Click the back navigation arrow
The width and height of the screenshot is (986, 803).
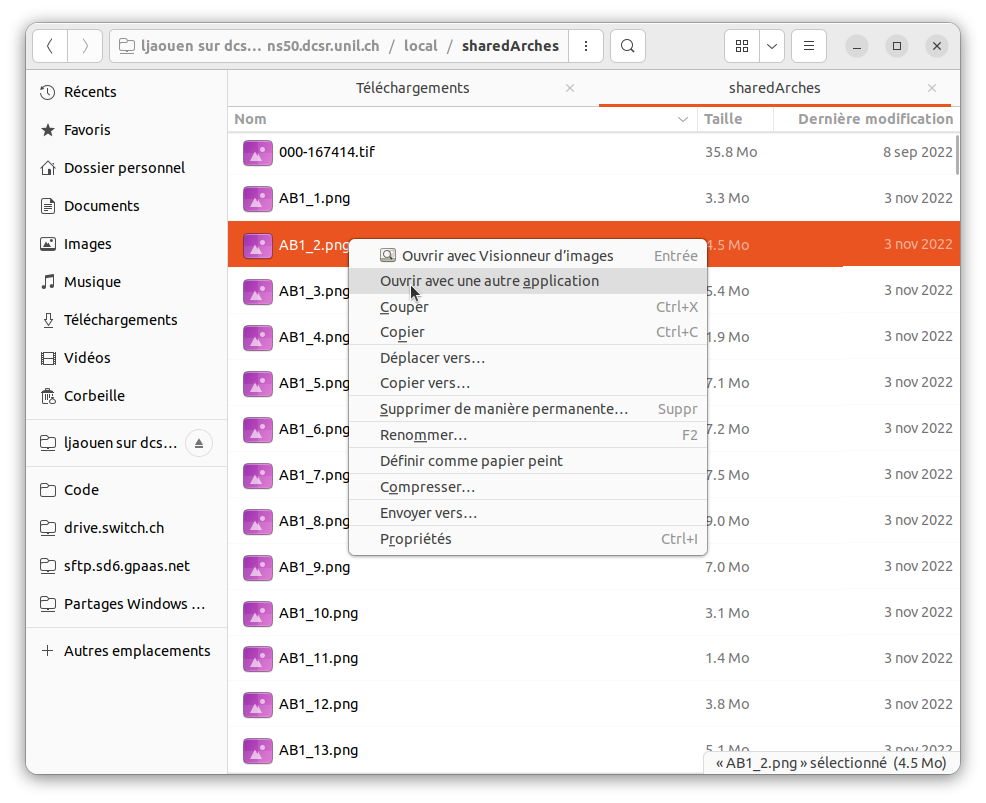[x=50, y=46]
